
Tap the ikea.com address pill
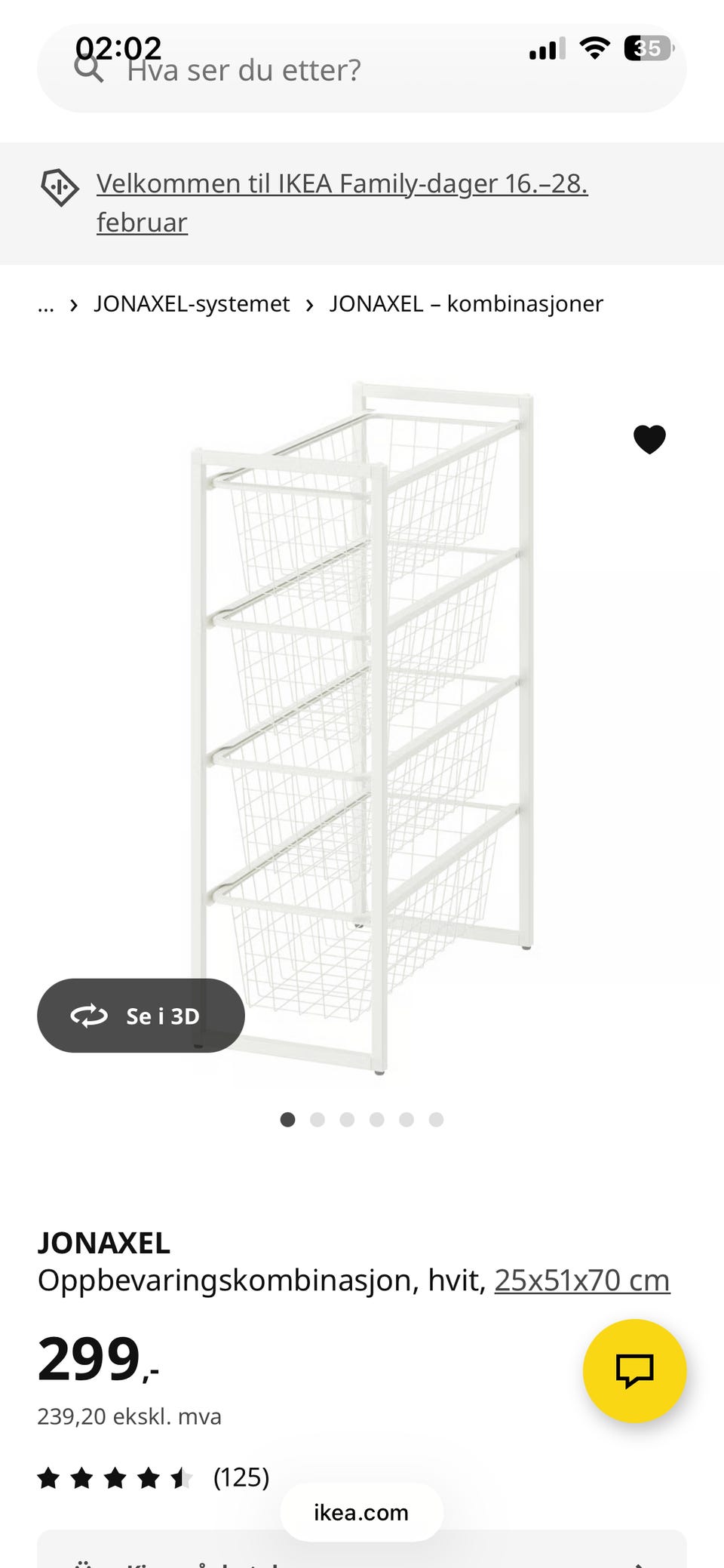(x=362, y=1512)
